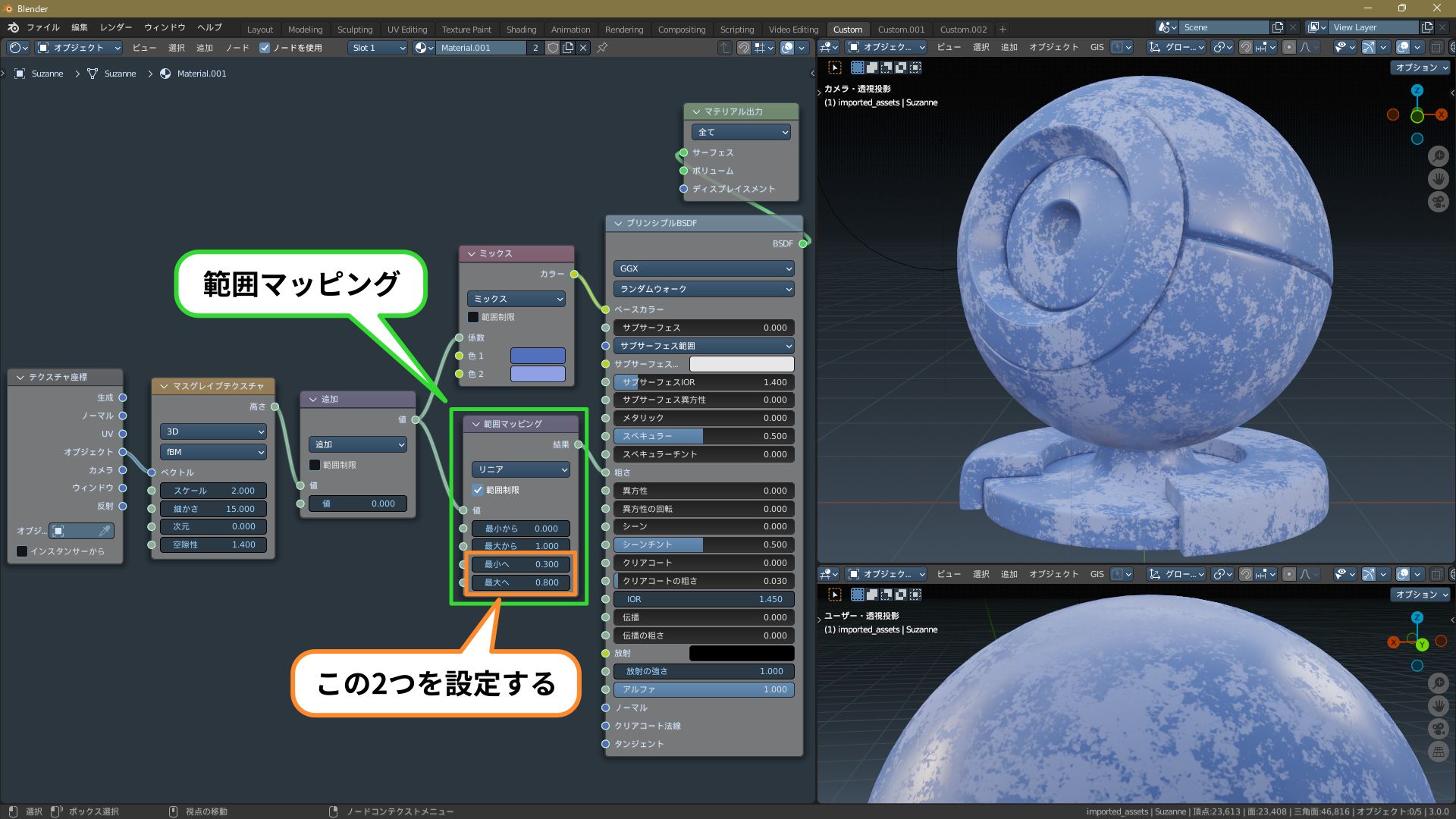1456x819 pixels.
Task: Click camera gizmo icon in lower viewport
Action: (1439, 729)
